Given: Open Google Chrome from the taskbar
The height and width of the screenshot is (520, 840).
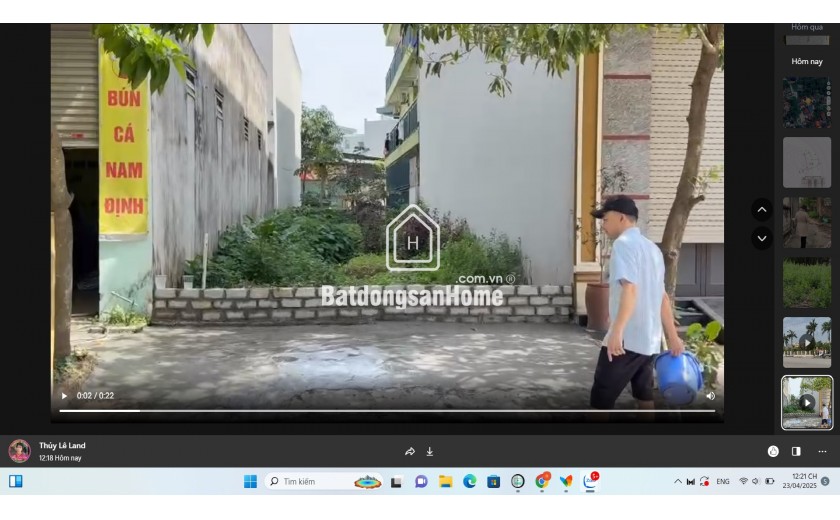Looking at the screenshot, I should [x=542, y=481].
